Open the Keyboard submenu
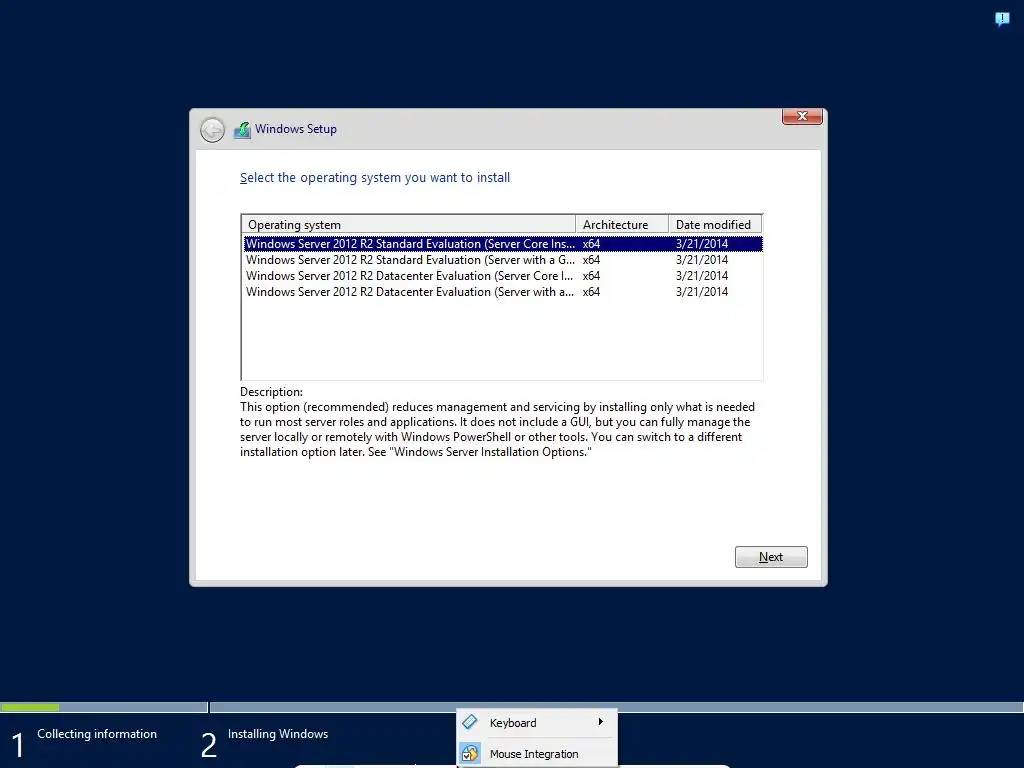The height and width of the screenshot is (768, 1024). tap(536, 723)
